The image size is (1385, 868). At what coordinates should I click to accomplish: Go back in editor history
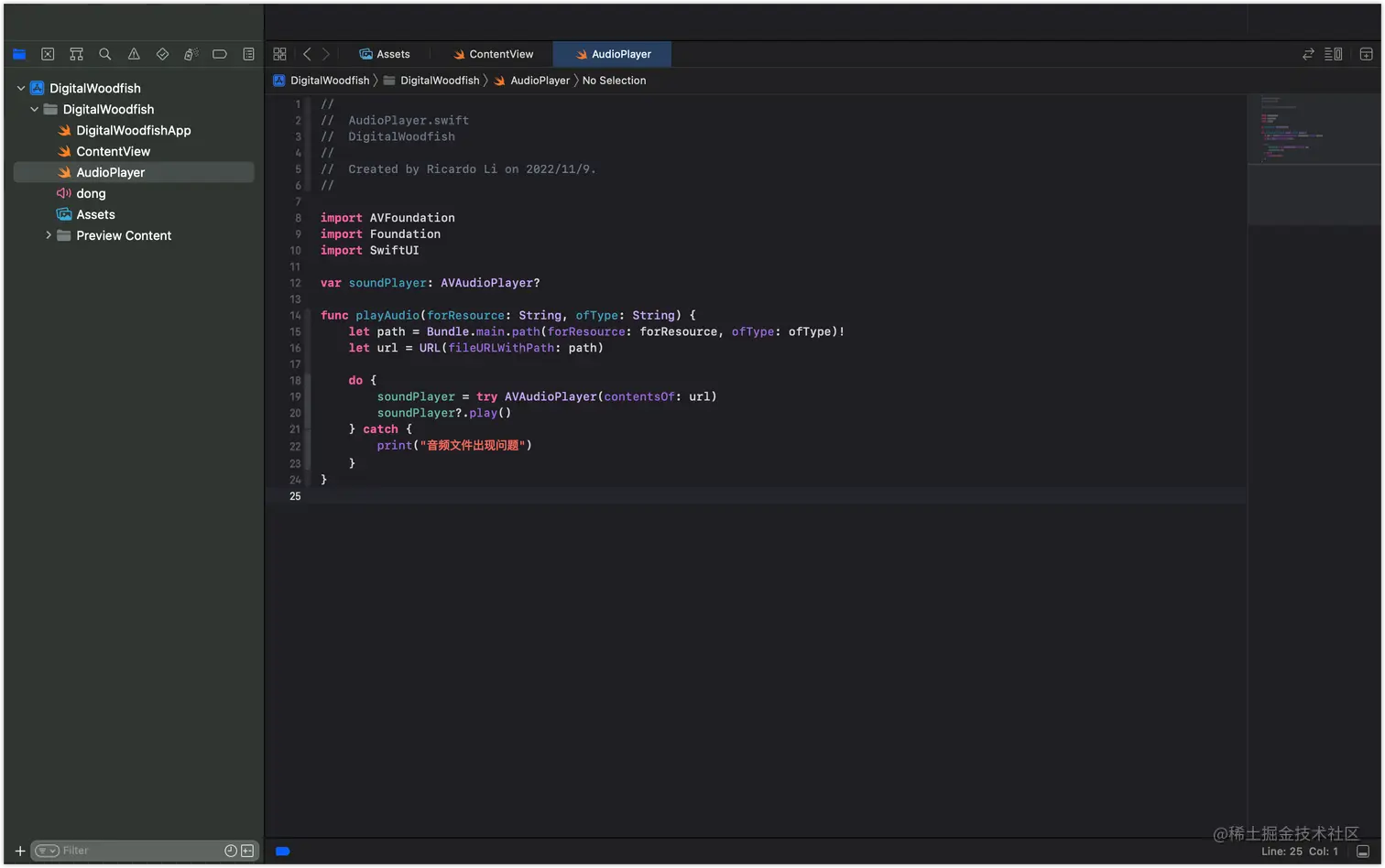coord(307,54)
